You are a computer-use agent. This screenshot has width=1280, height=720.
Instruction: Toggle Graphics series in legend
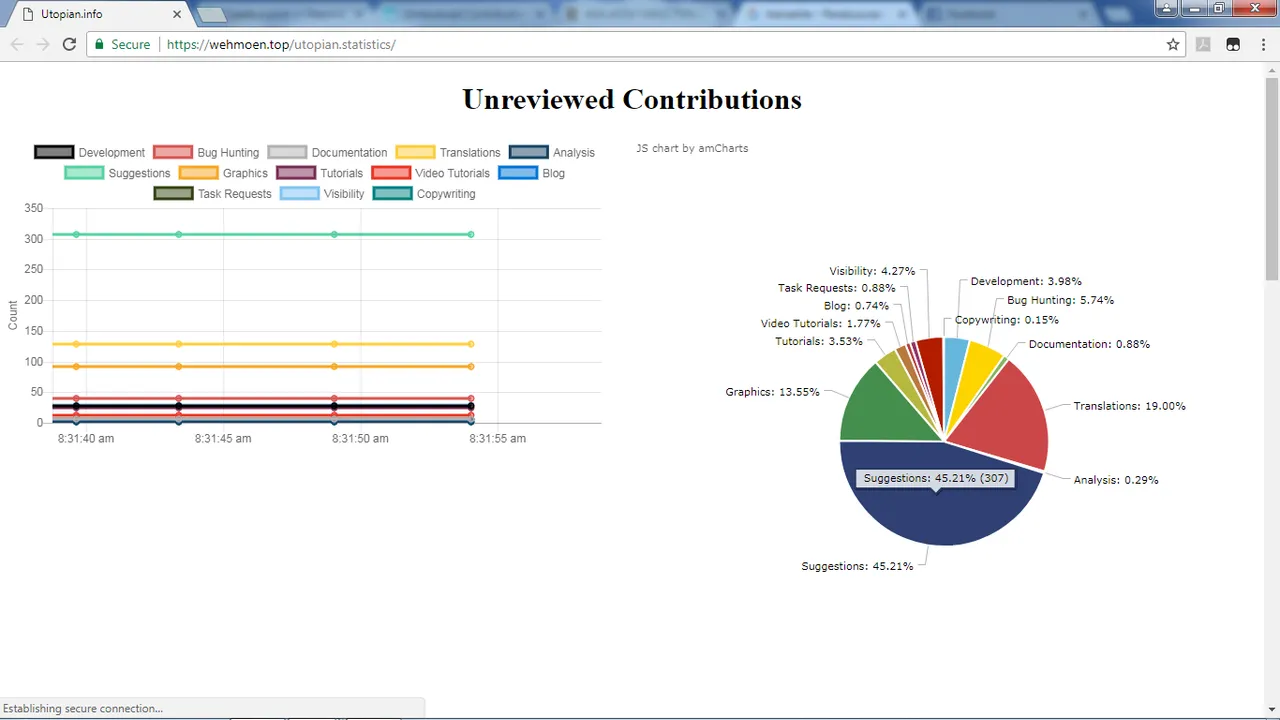click(x=223, y=173)
